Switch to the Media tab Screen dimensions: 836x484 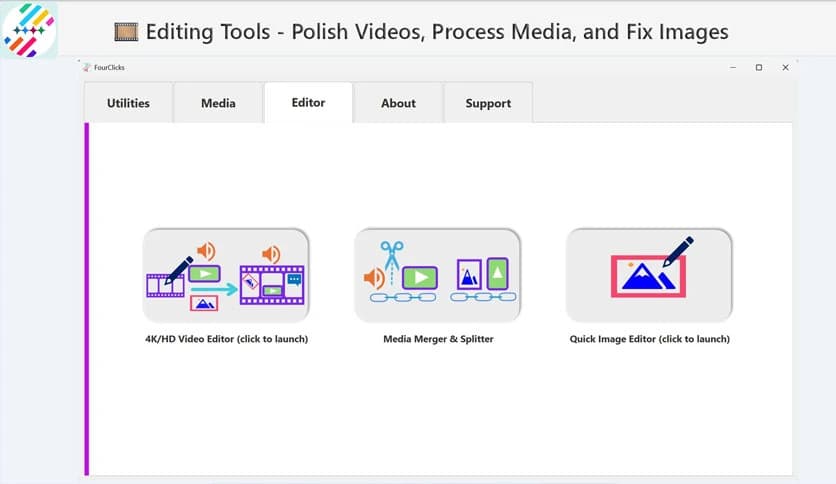pos(218,103)
